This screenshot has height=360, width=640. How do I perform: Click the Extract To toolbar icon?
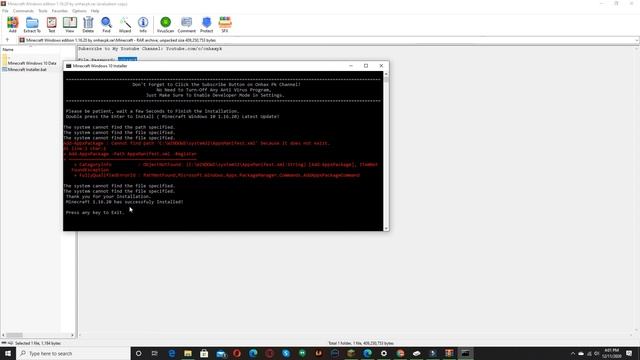coord(32,24)
